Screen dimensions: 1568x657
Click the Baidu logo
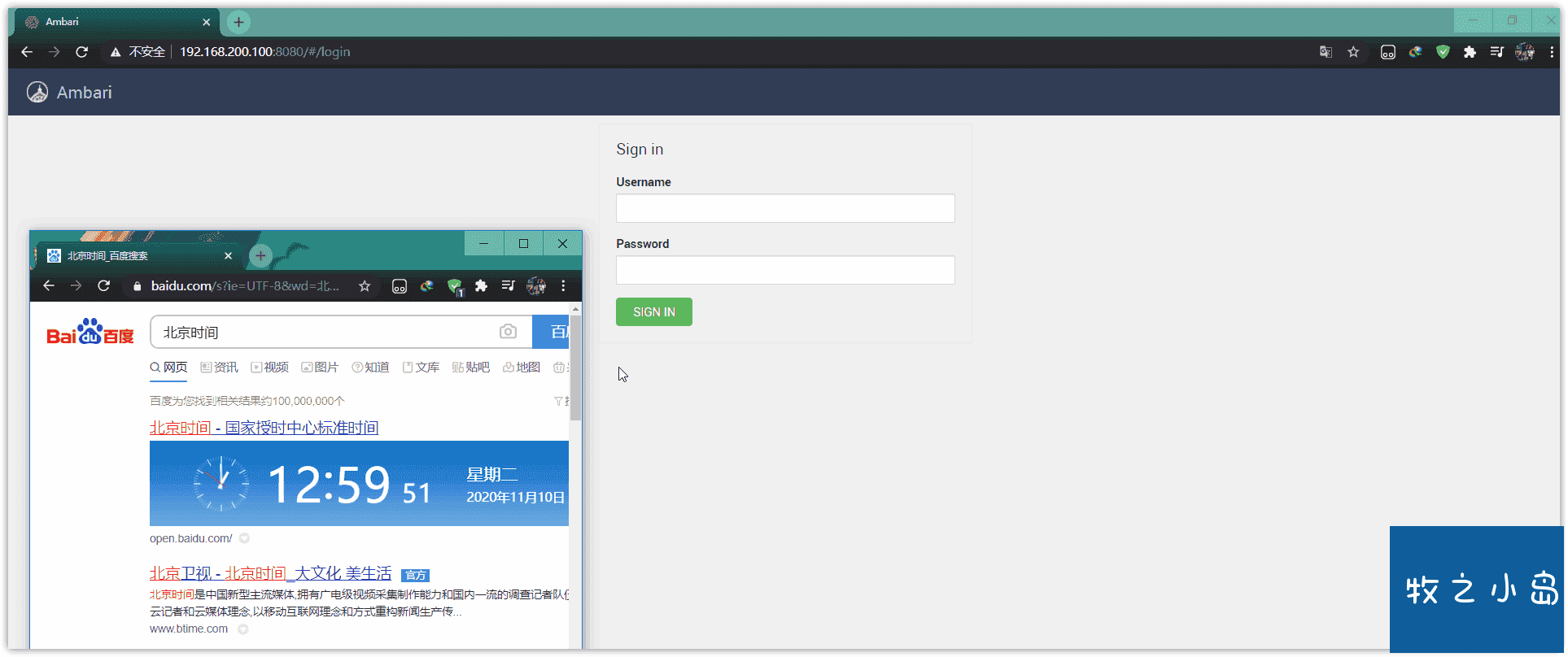90,332
